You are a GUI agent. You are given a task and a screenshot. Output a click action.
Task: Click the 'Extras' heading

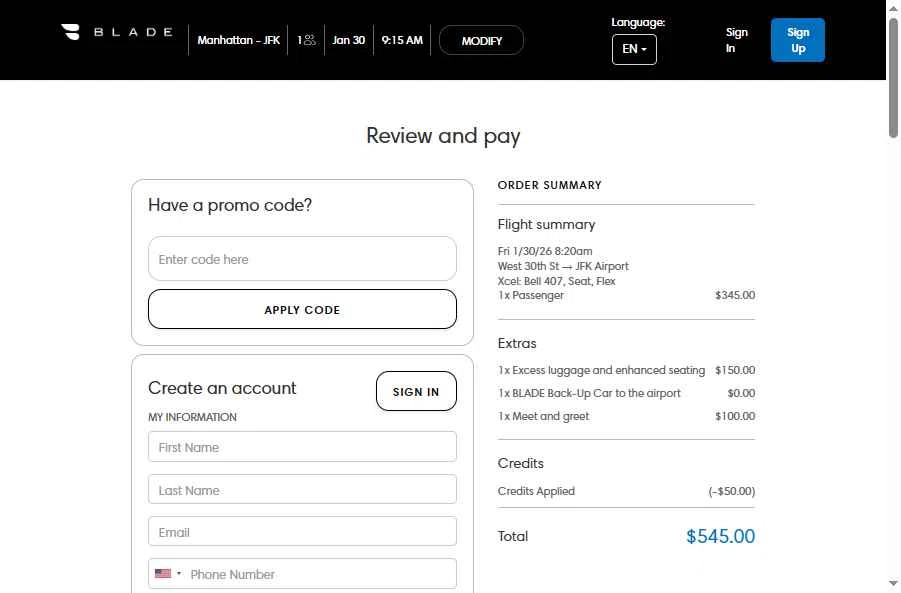pyautogui.click(x=517, y=343)
